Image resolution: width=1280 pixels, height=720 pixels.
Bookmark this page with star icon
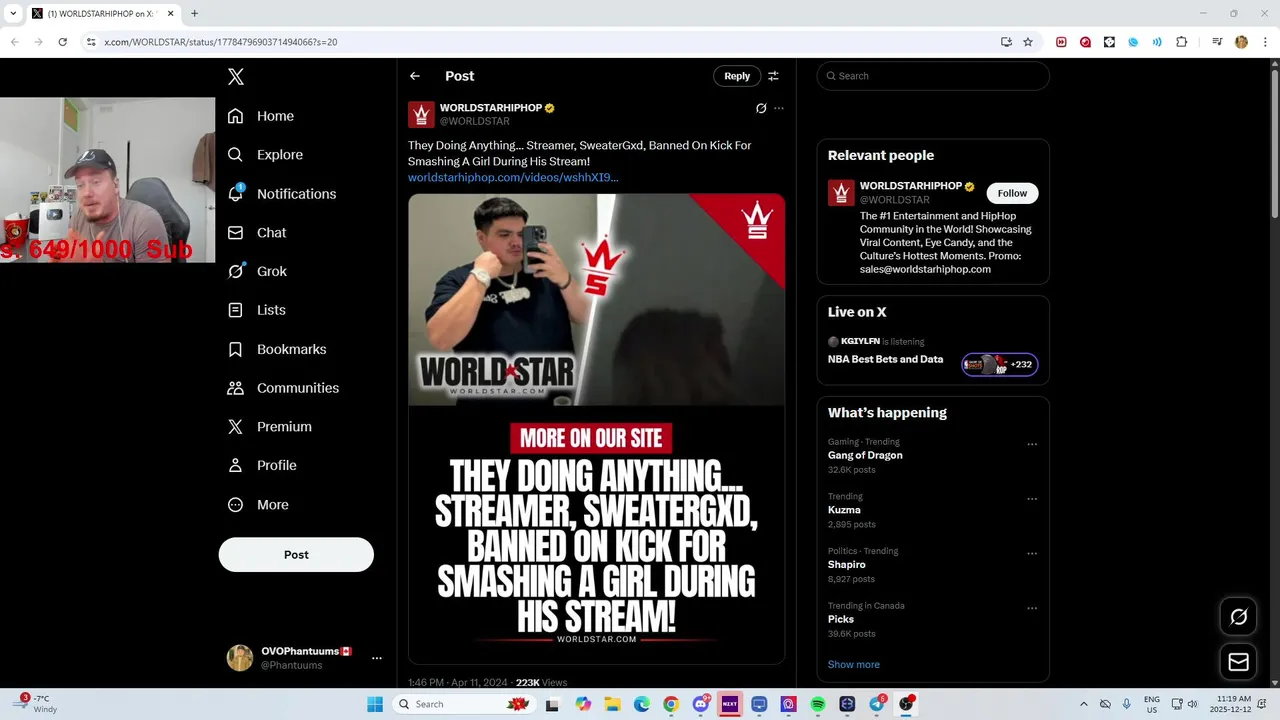1028,42
